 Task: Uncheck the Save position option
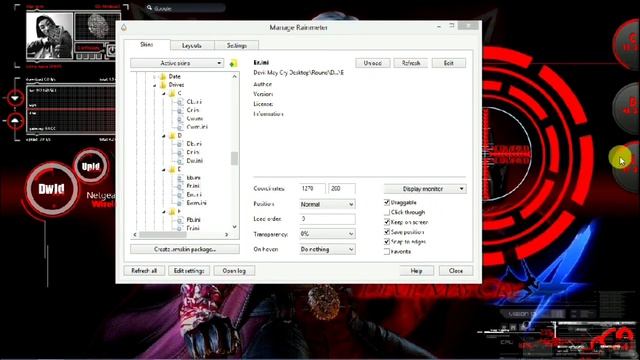pos(387,232)
